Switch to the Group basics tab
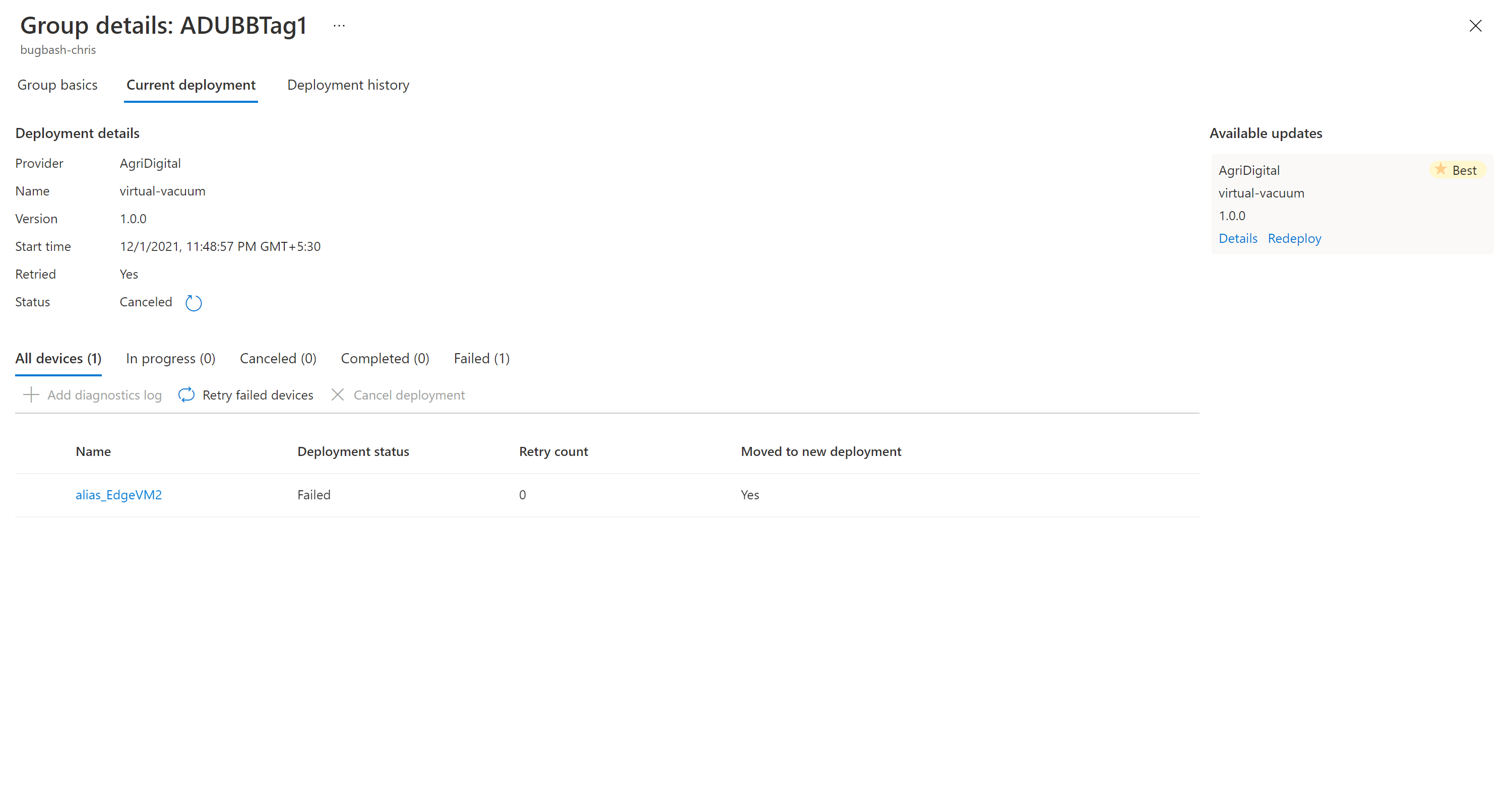 [x=57, y=85]
